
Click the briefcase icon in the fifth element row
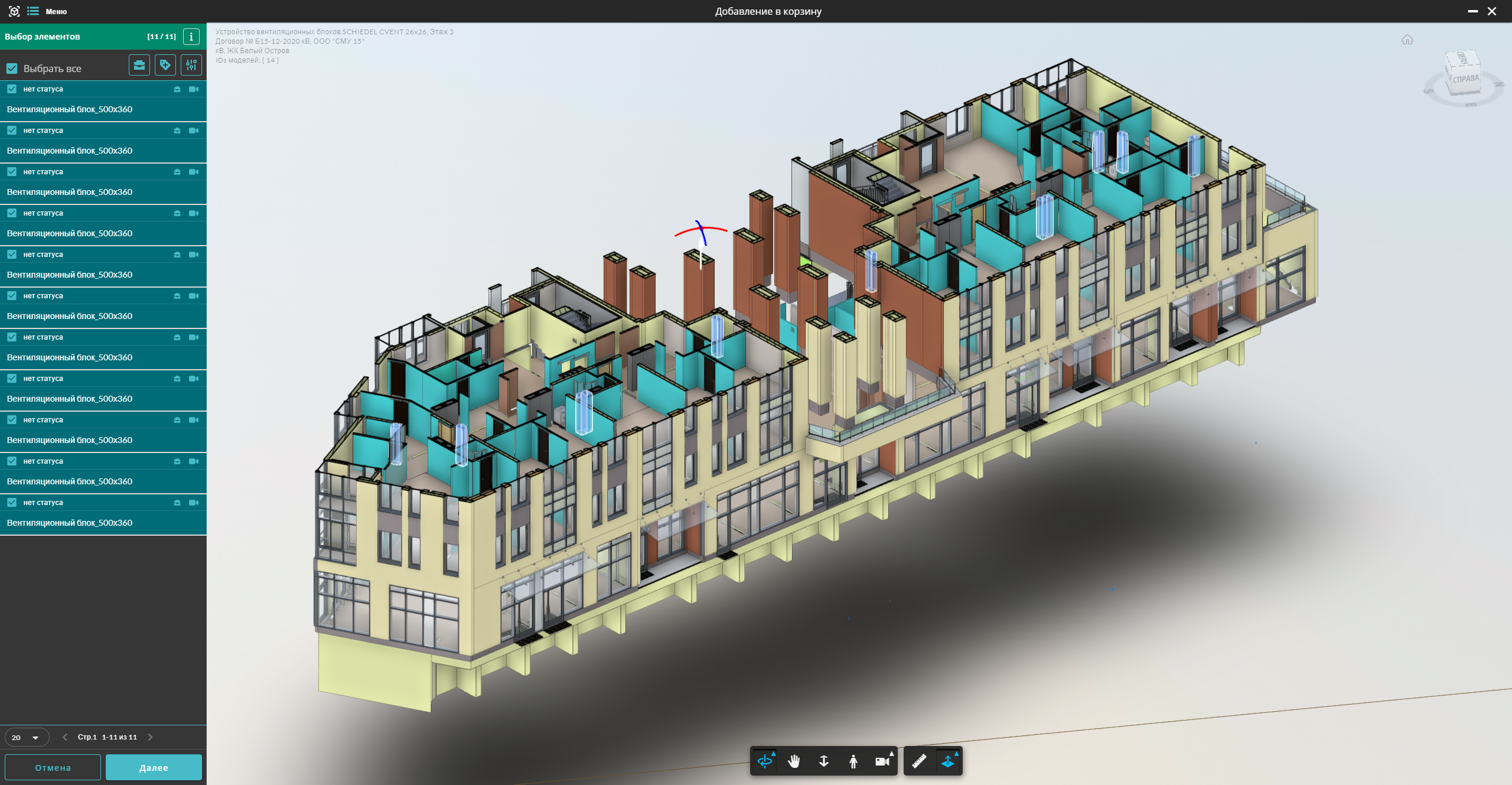pos(177,255)
